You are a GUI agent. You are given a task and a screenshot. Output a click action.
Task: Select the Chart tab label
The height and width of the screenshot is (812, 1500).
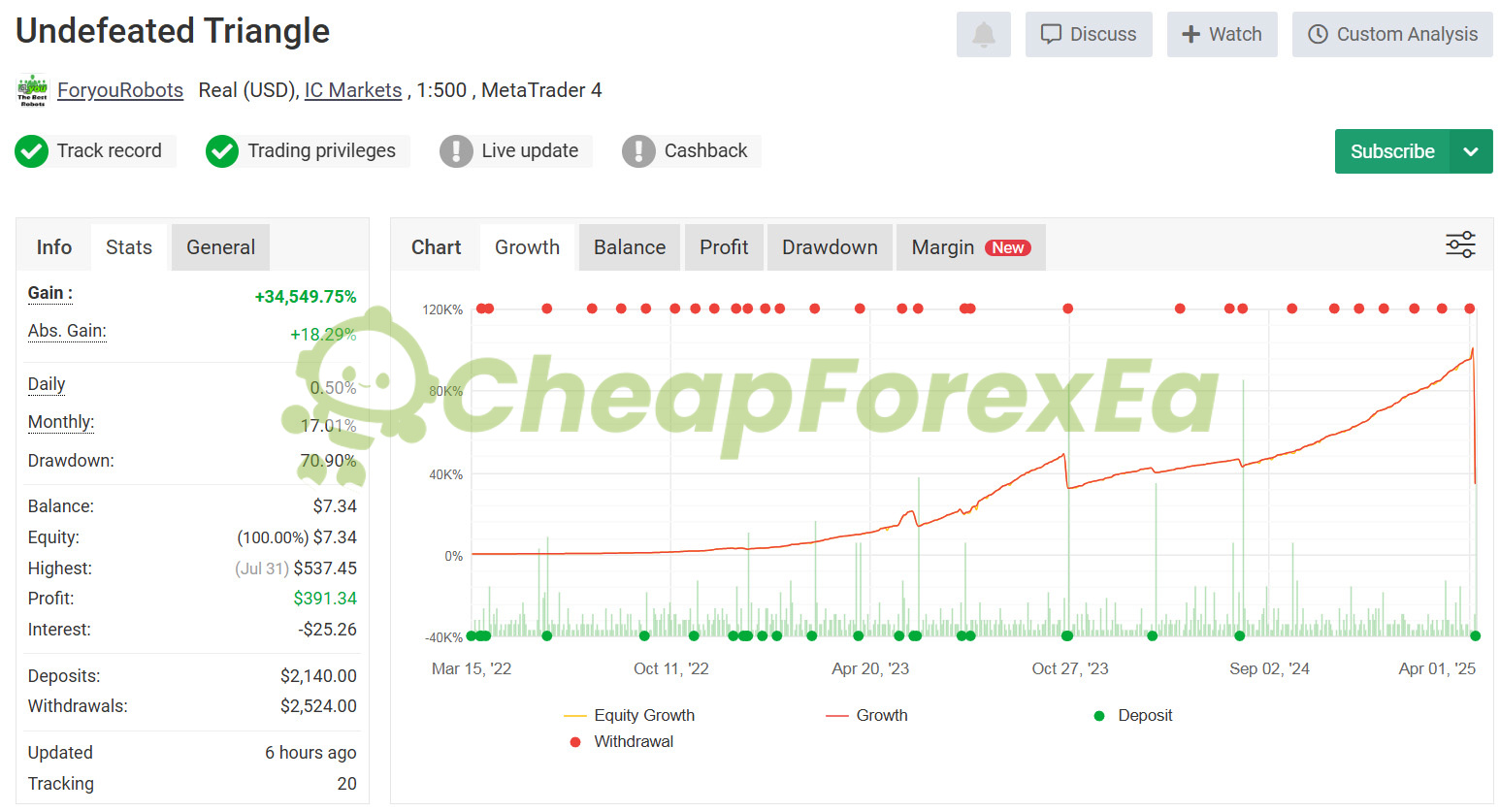coord(436,247)
